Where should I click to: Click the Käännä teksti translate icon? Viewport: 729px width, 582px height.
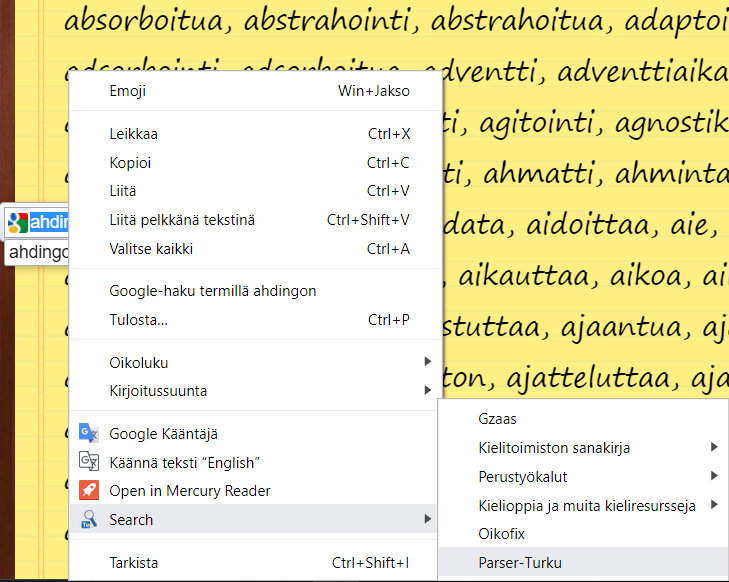(89, 462)
